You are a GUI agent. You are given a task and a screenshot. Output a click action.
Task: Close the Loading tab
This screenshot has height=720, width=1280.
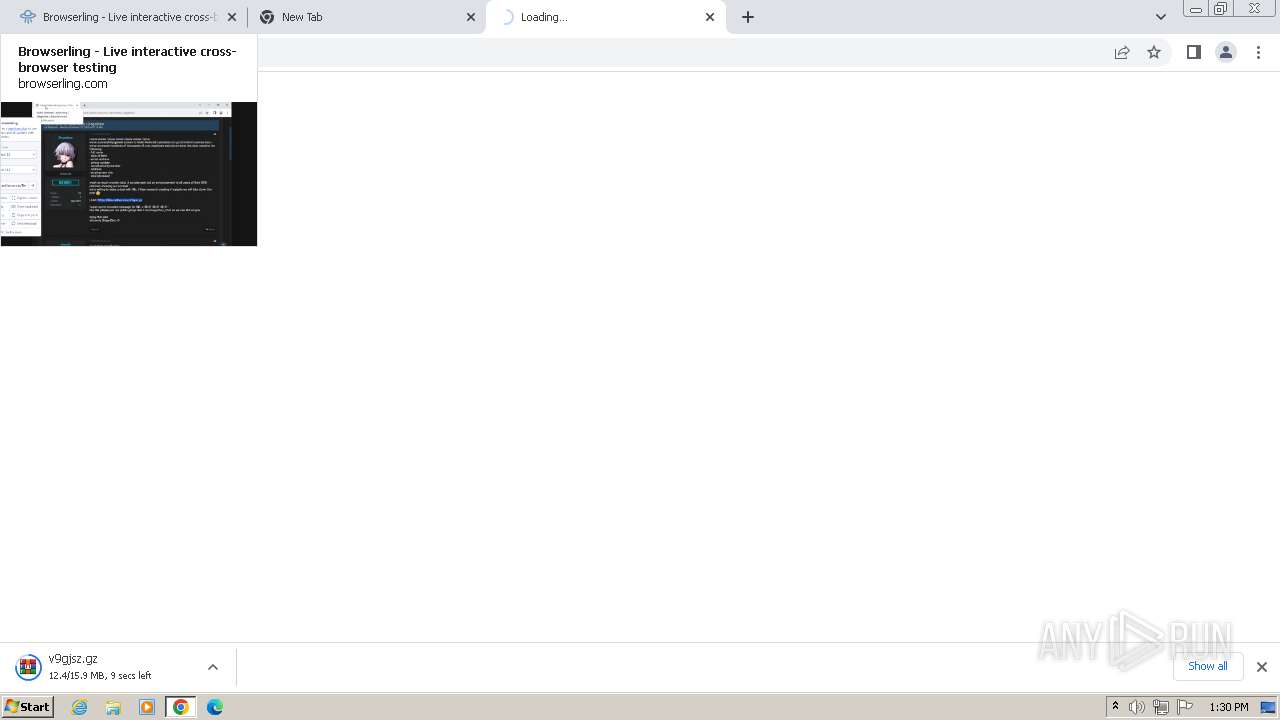(710, 17)
